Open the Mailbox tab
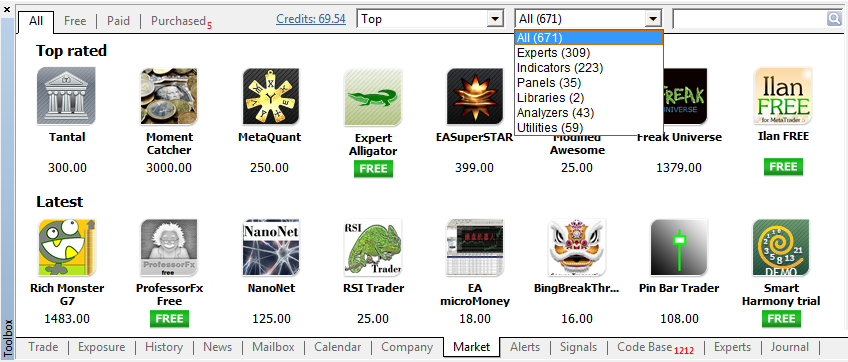This screenshot has width=848, height=362. point(273,347)
